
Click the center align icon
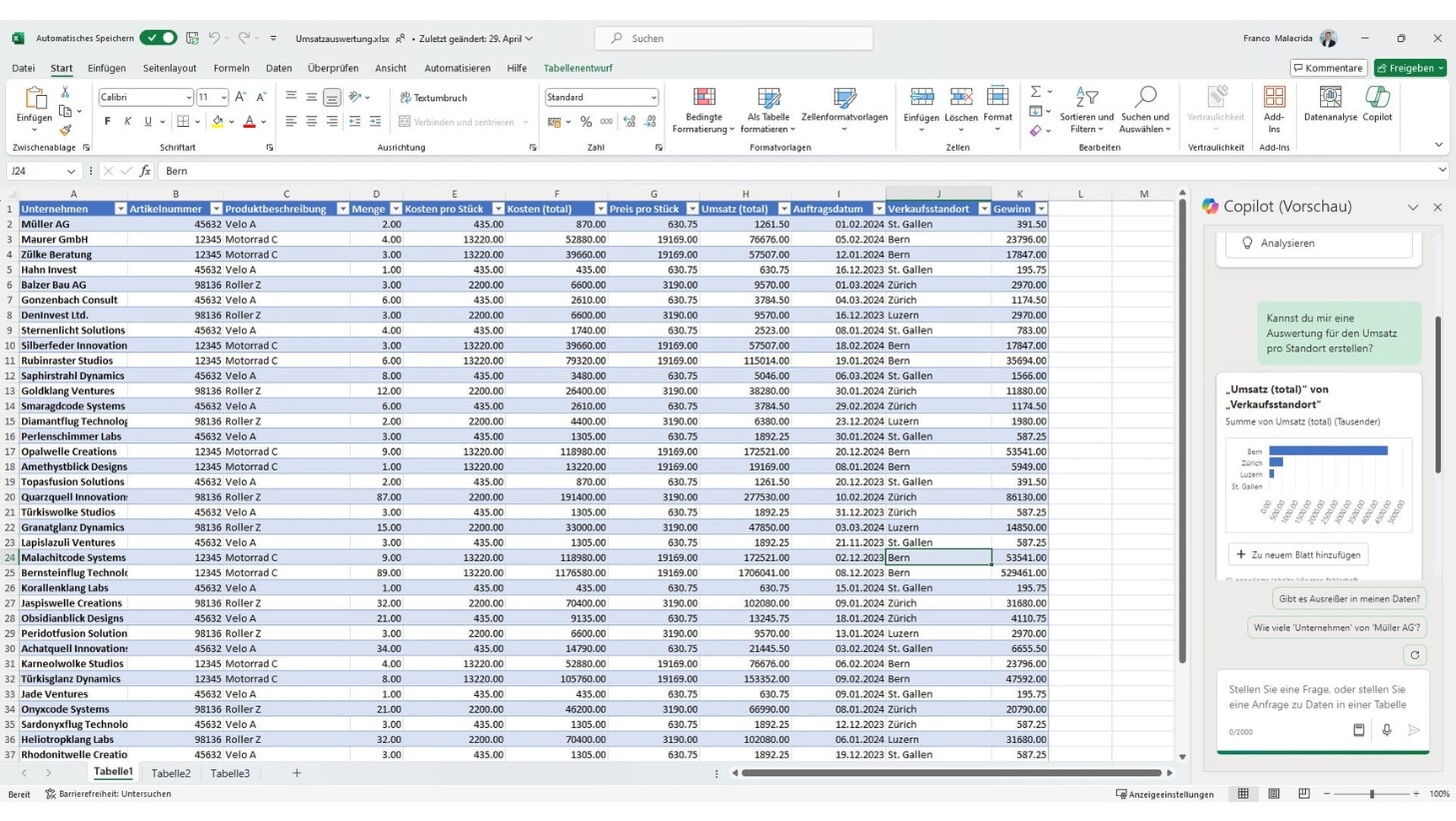click(x=312, y=122)
